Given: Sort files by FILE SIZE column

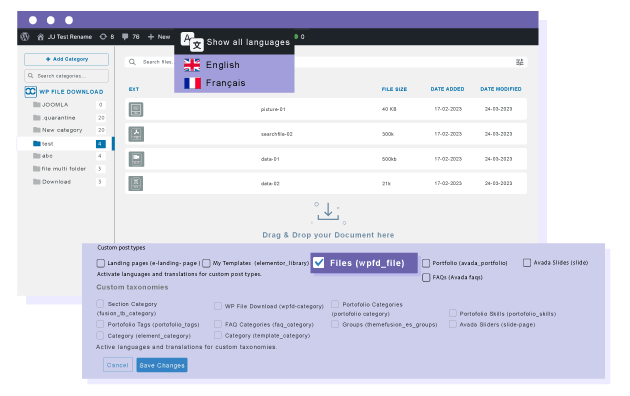Looking at the screenshot, I should pos(394,89).
